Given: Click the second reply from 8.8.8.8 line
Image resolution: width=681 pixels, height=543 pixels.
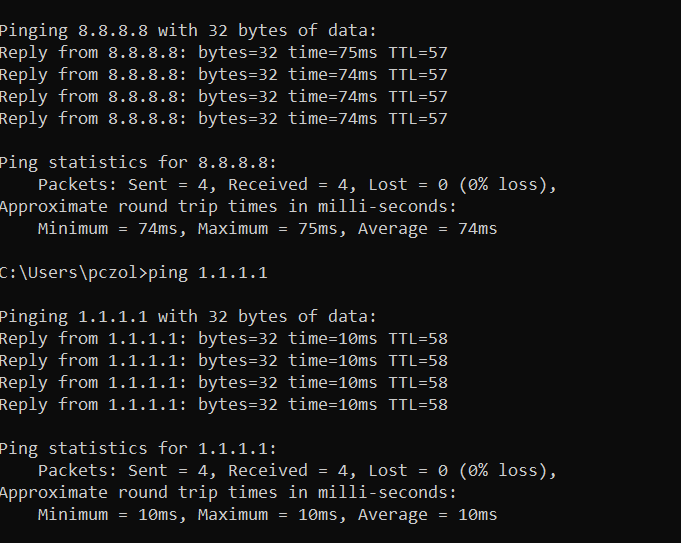Looking at the screenshot, I should click(x=223, y=75).
